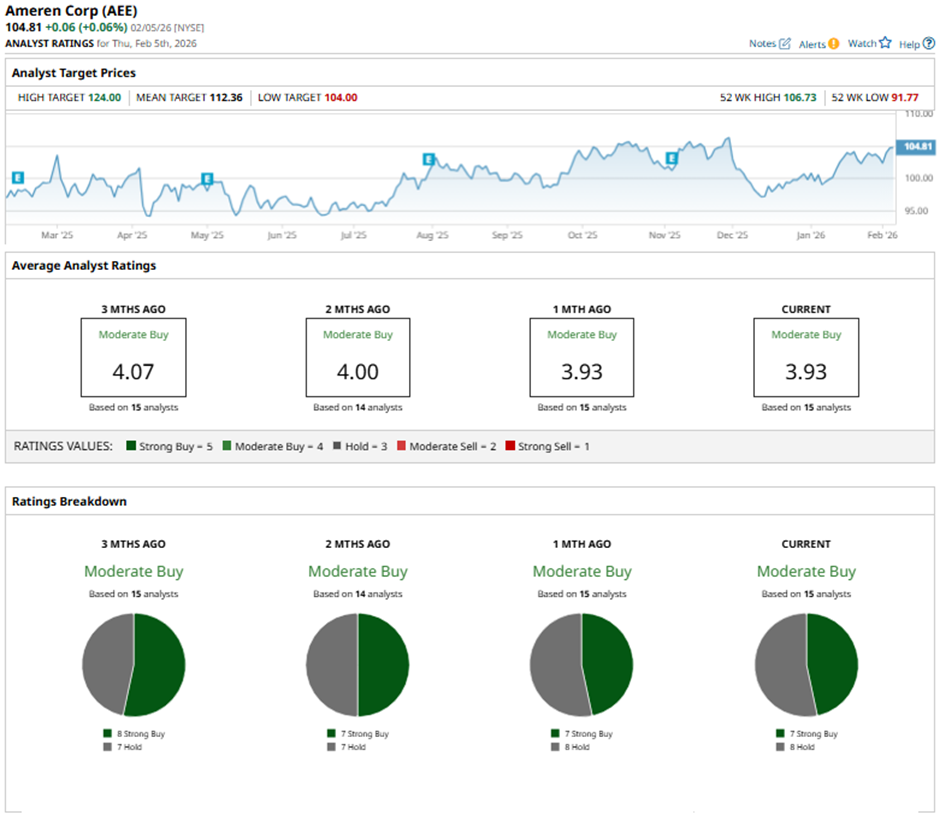Select the earnings marker near Nov '25
The width and height of the screenshot is (940, 815).
672,158
